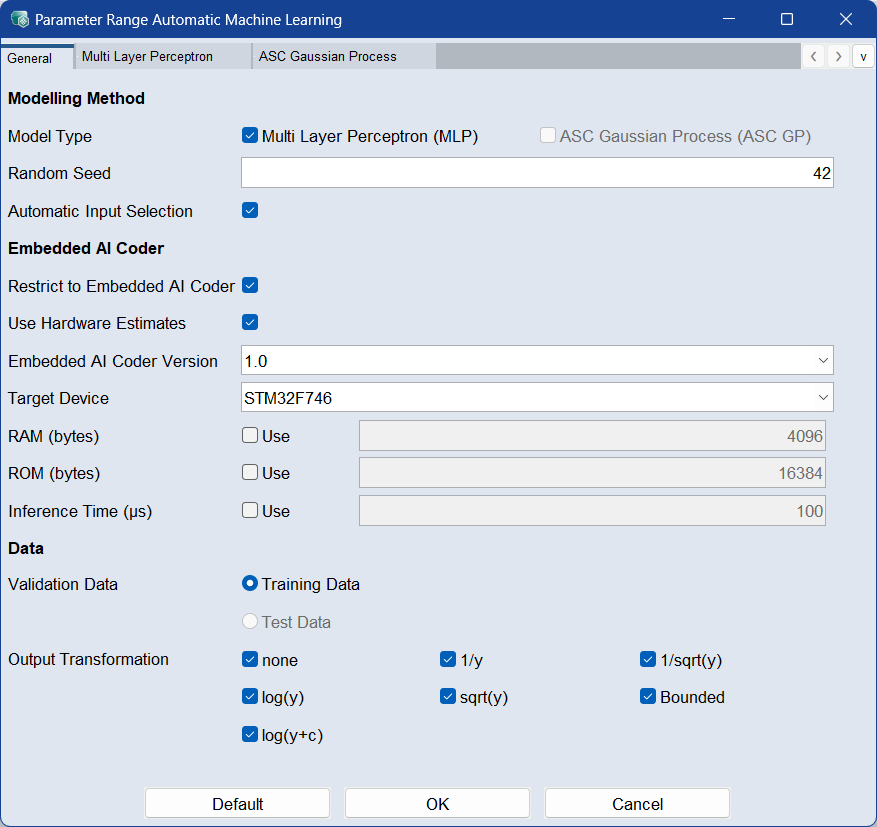Open Embedded AI Coder Version dropdown
The height and width of the screenshot is (827, 877).
point(537,360)
